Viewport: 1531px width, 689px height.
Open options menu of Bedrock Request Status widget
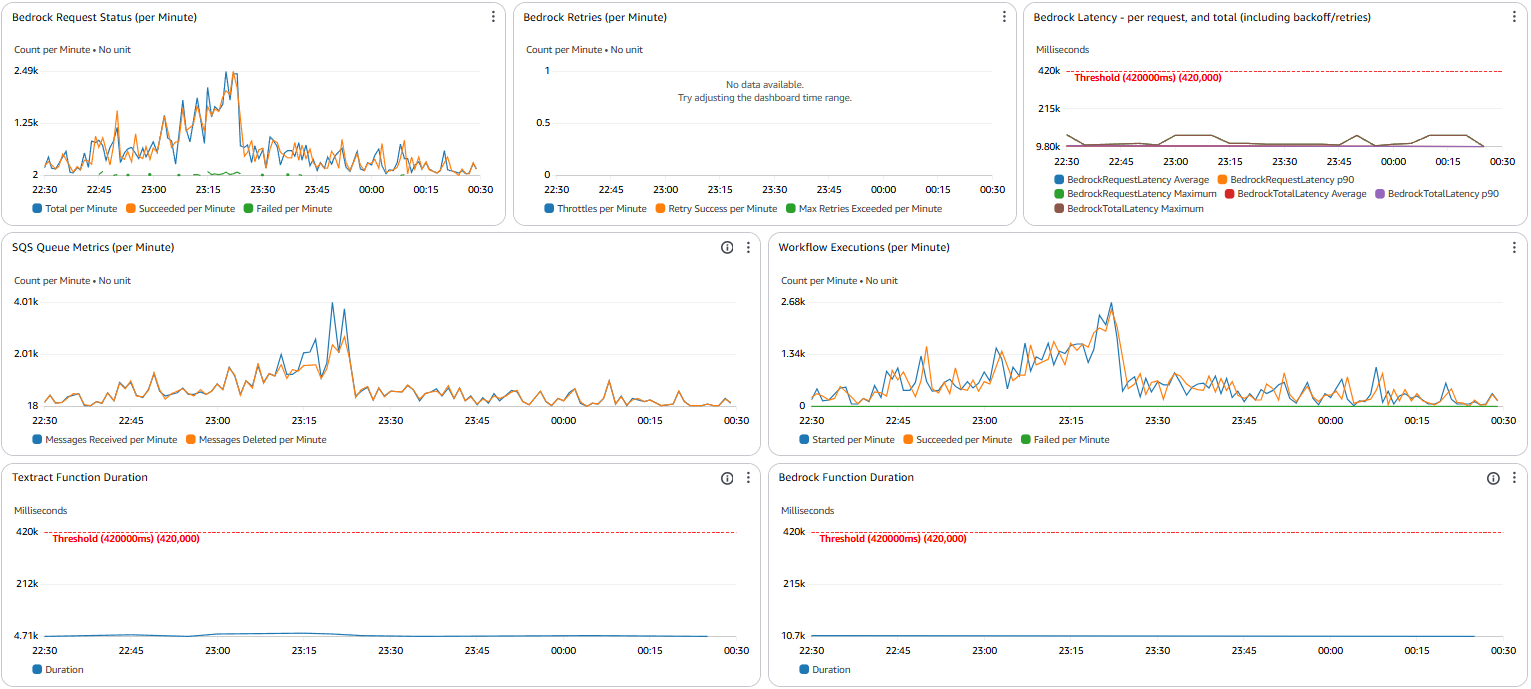point(492,16)
